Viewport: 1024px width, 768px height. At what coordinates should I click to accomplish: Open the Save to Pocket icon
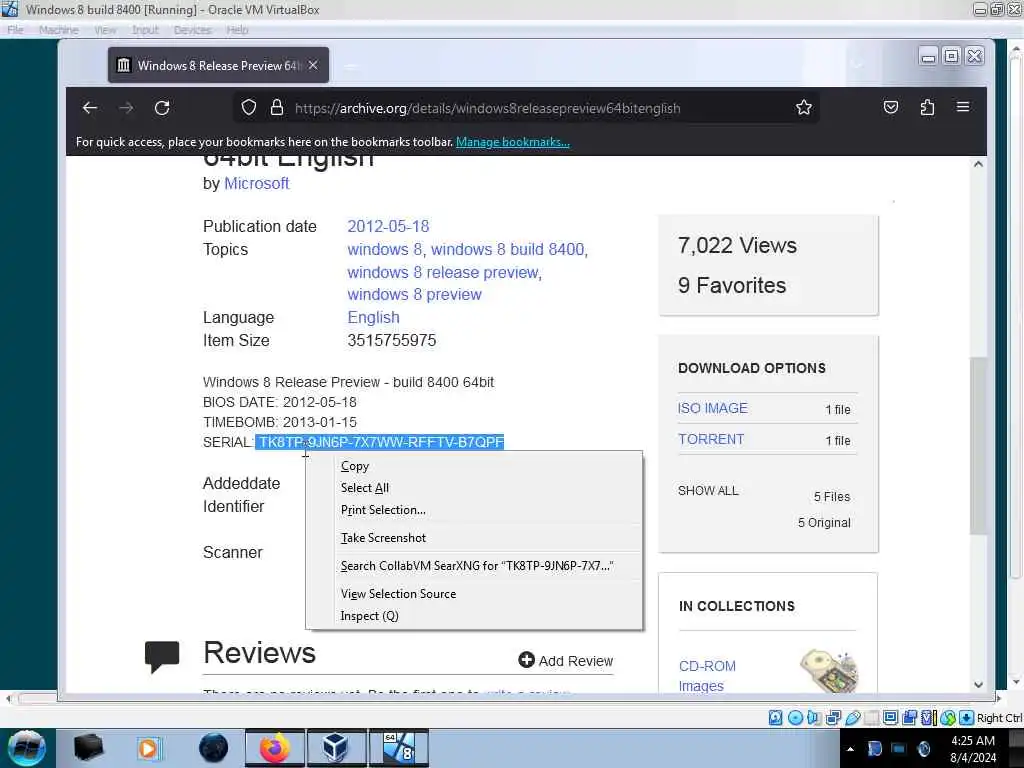tap(891, 107)
